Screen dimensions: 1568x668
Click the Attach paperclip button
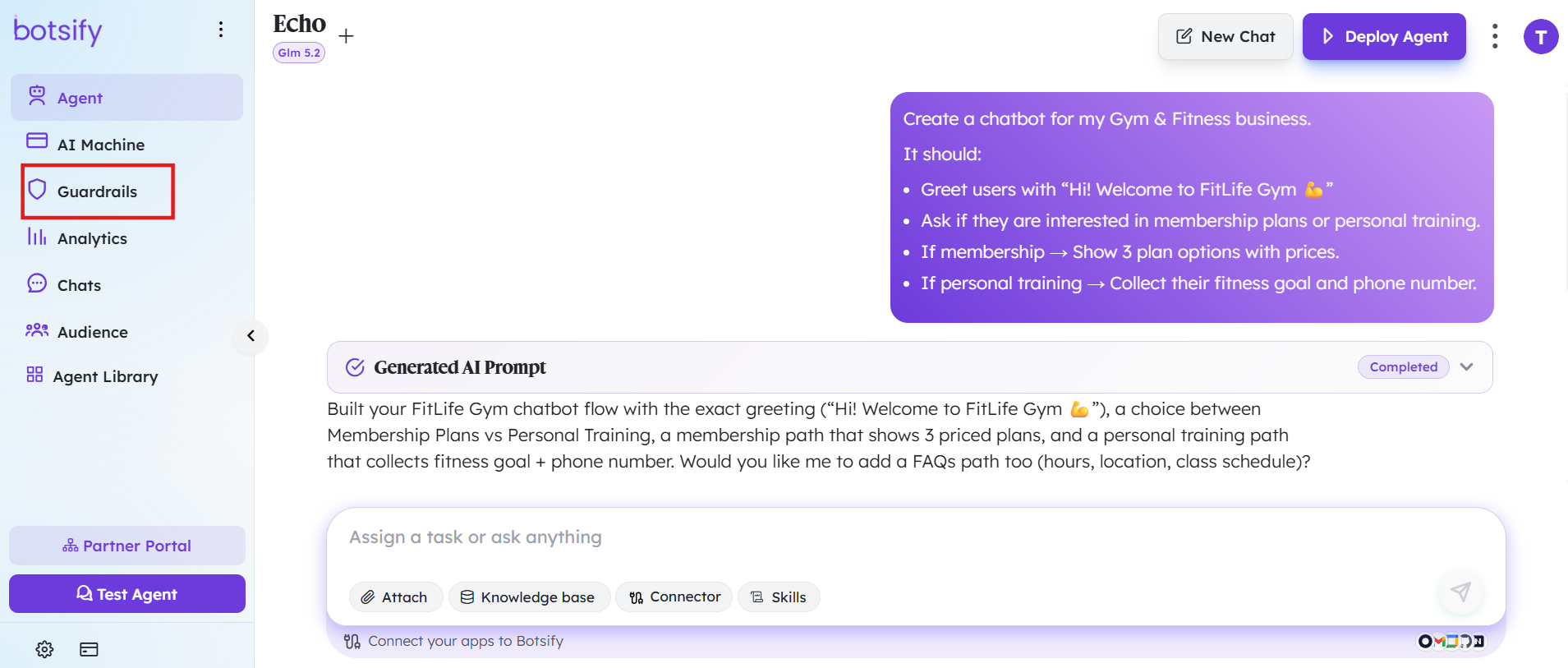[x=396, y=597]
